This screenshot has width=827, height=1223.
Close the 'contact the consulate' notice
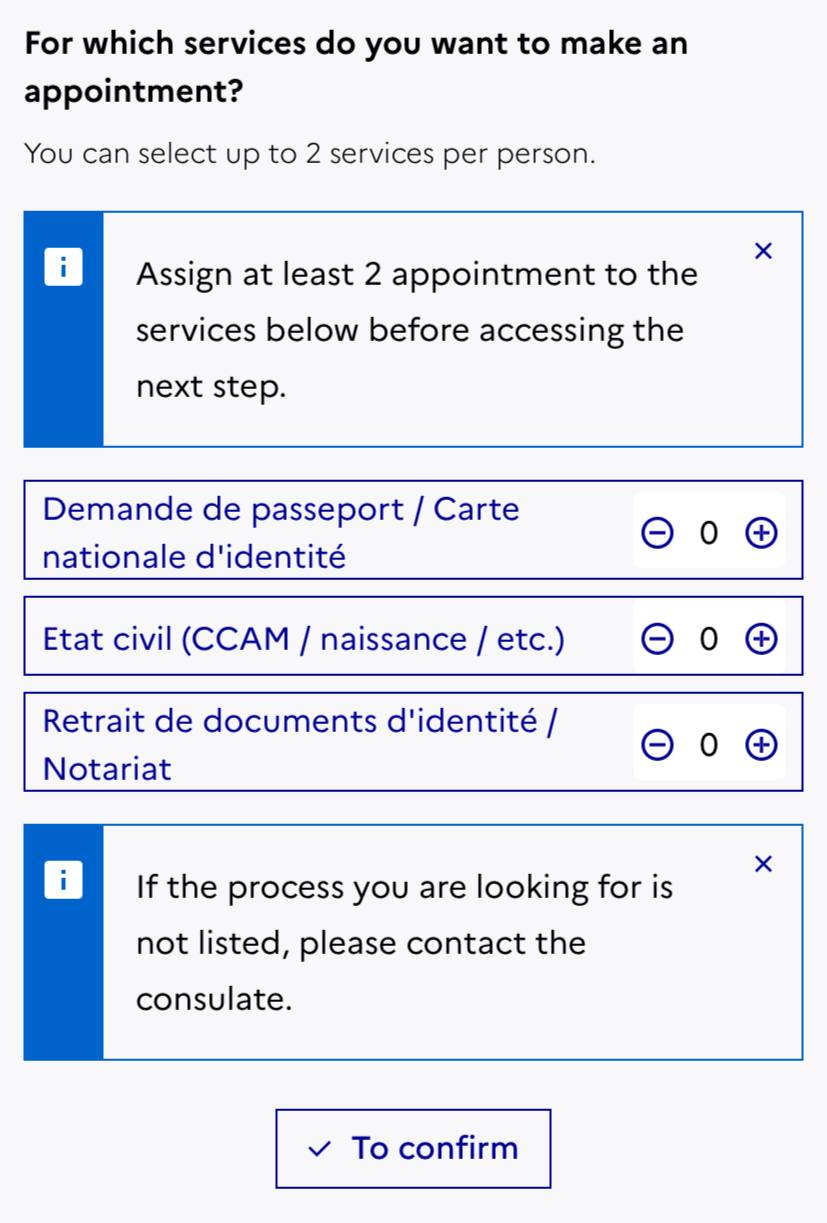click(x=763, y=864)
